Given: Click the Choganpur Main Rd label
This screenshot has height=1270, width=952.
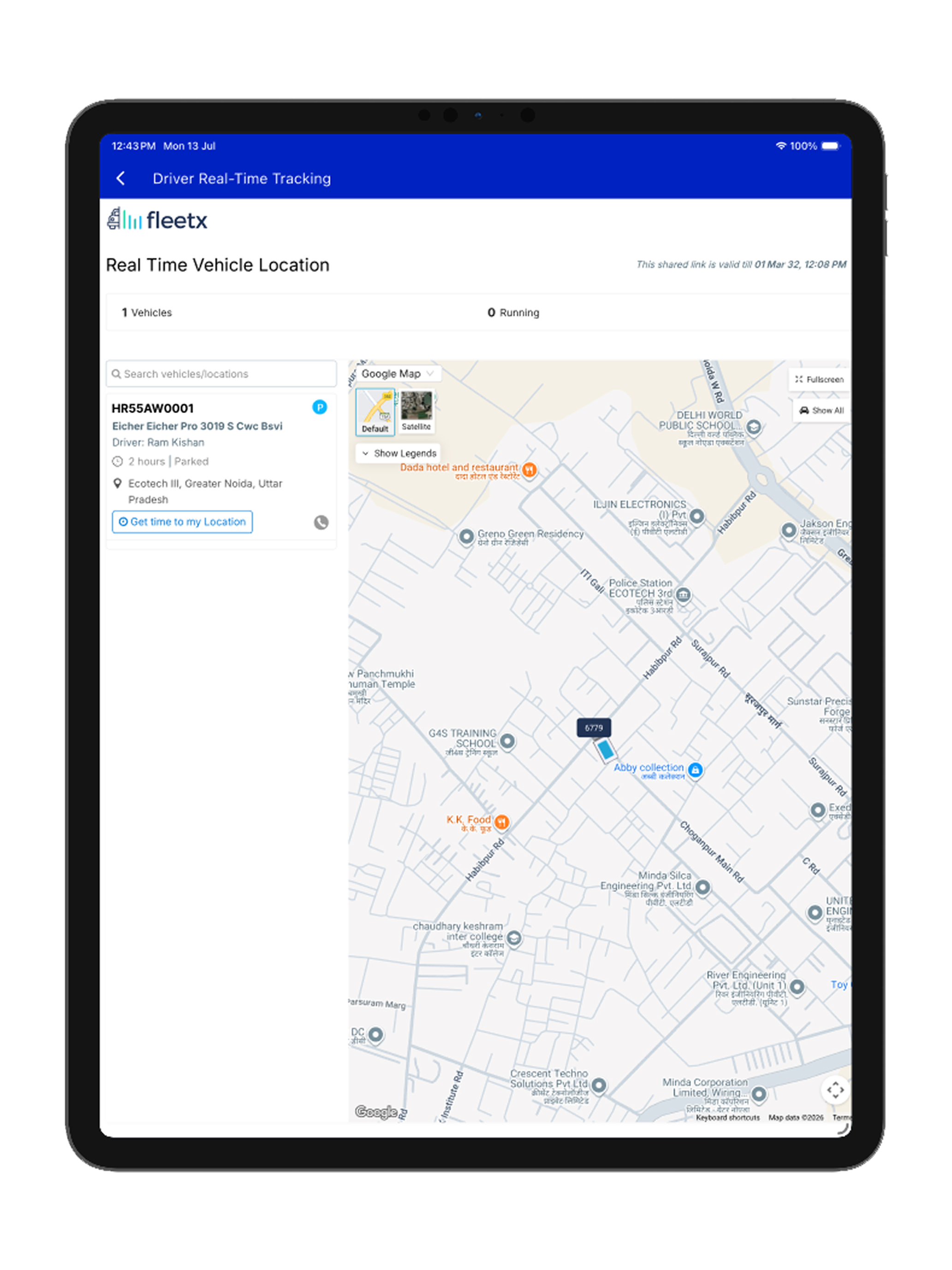Looking at the screenshot, I should [x=712, y=851].
